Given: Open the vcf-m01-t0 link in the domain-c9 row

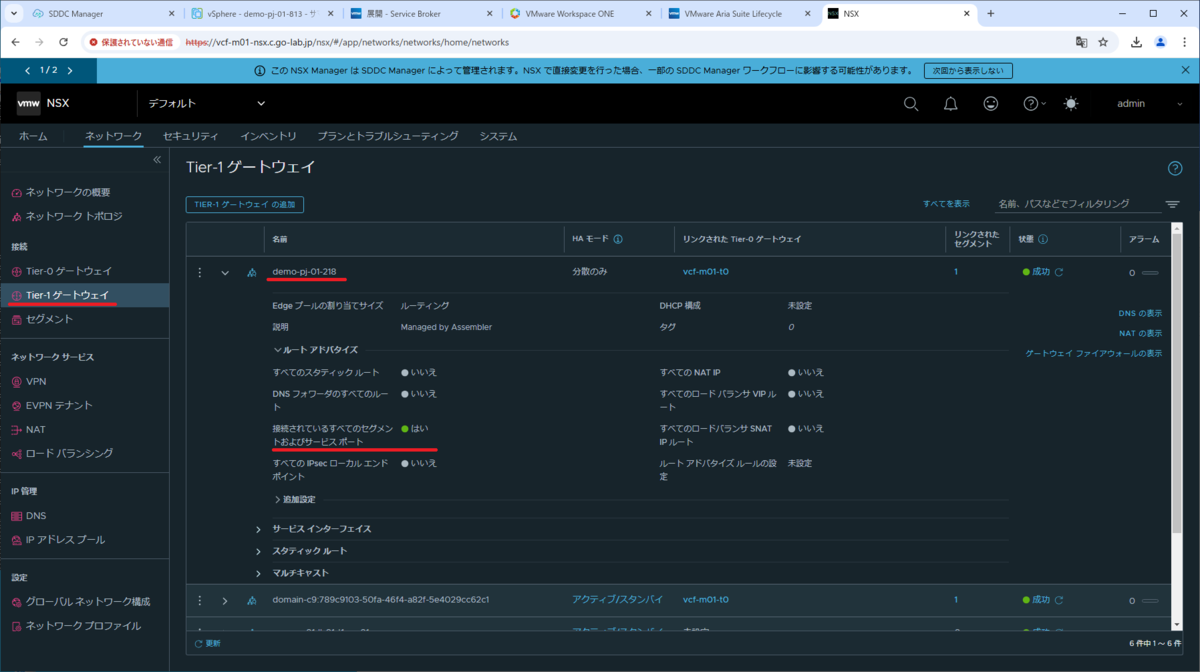Looking at the screenshot, I should (x=705, y=600).
